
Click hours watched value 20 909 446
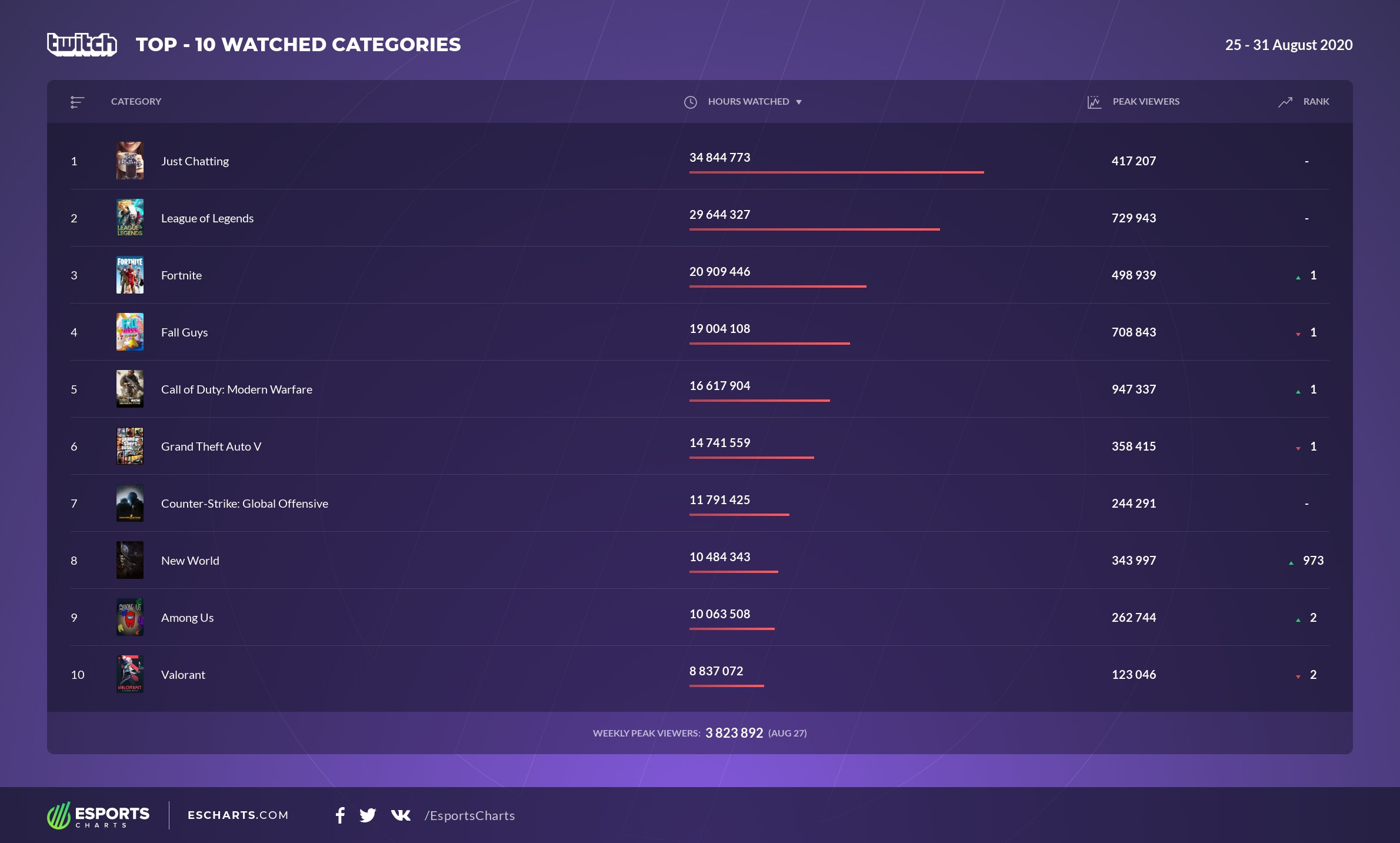tap(719, 272)
